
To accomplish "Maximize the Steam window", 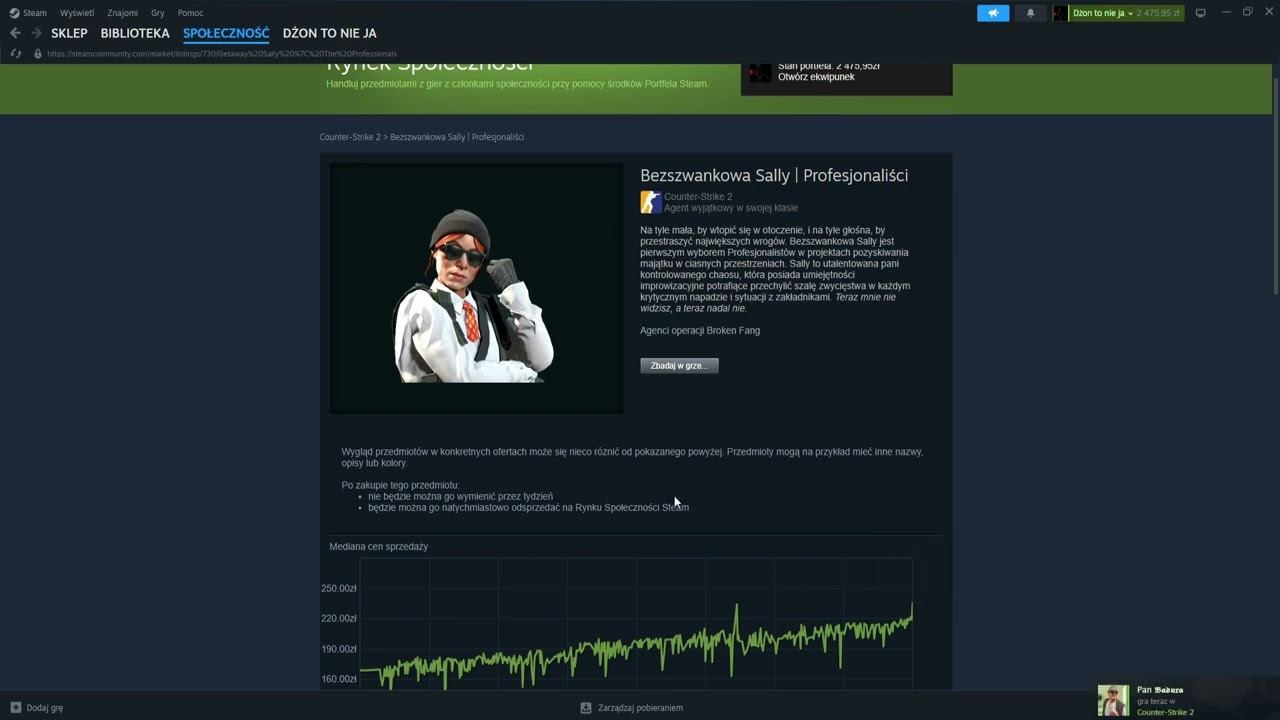I will click(x=1247, y=13).
